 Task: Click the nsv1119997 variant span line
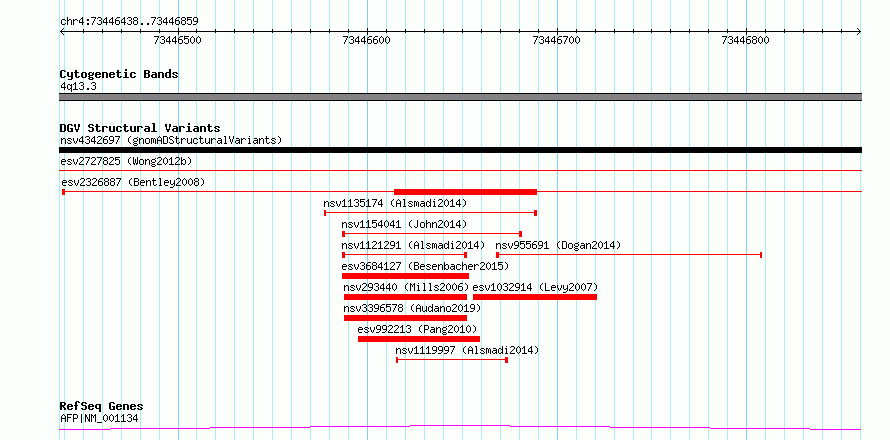click(x=452, y=360)
